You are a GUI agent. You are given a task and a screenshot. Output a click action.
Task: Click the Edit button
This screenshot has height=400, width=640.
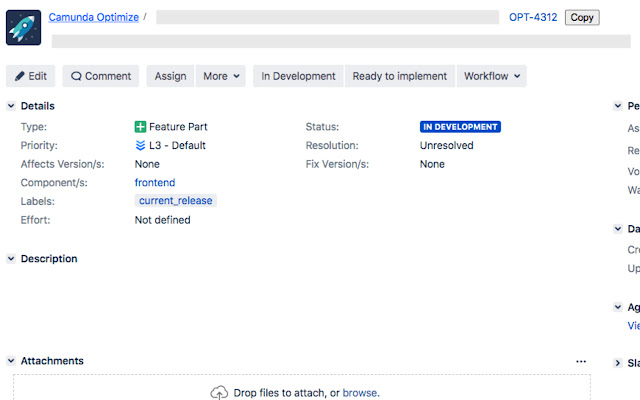point(31,76)
